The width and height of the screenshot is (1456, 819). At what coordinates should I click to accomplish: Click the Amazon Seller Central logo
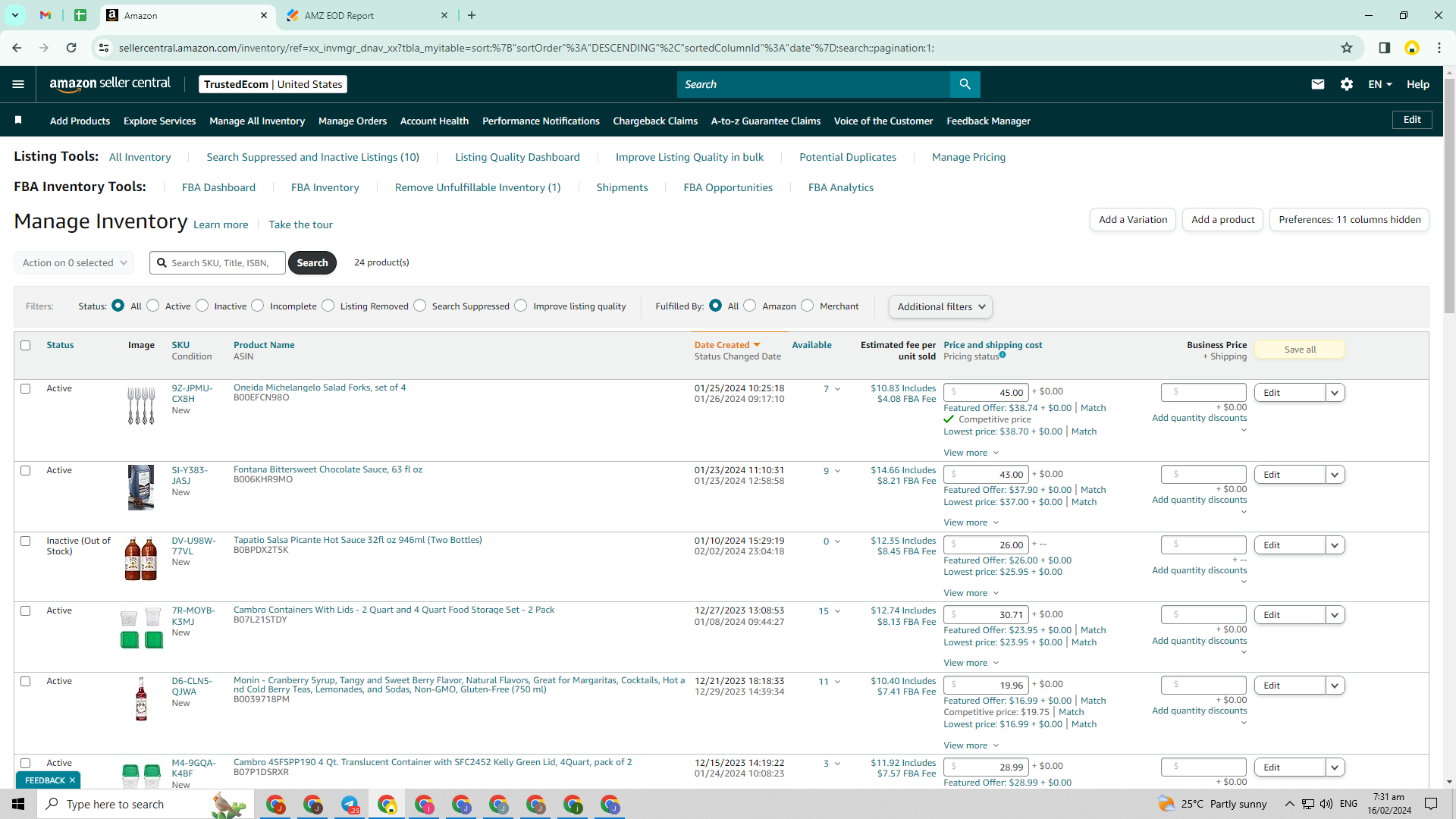coord(110,84)
